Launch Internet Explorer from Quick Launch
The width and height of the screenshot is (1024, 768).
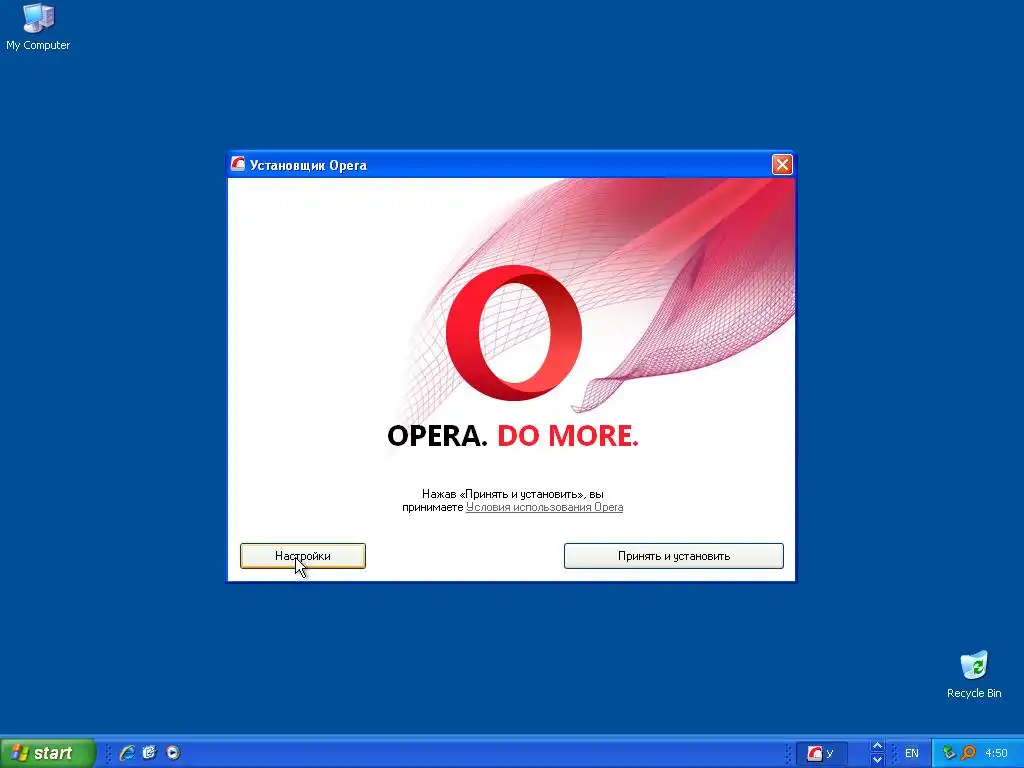[x=127, y=753]
